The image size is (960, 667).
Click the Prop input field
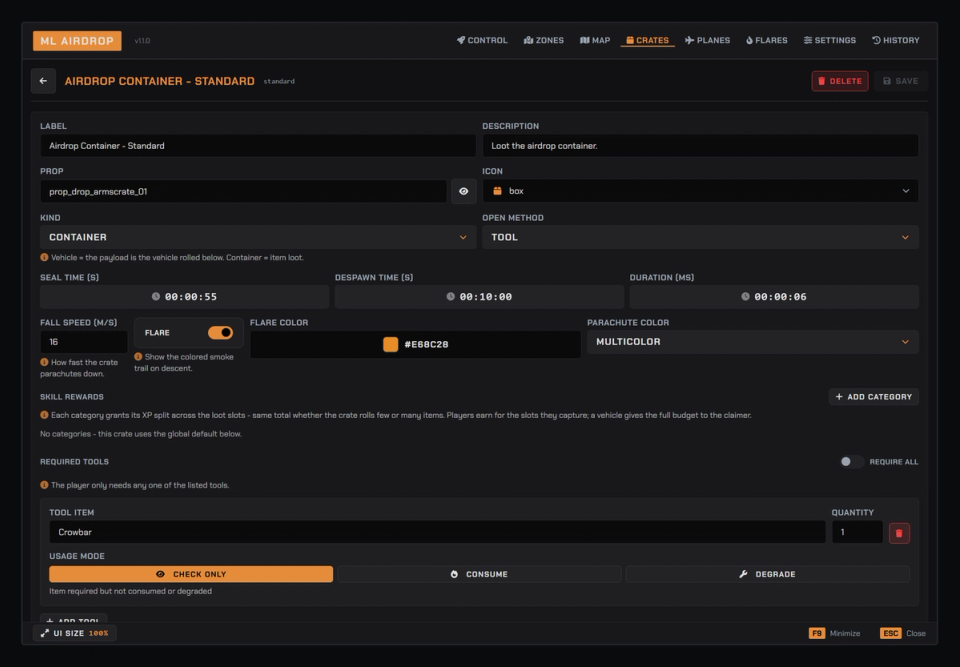click(243, 191)
